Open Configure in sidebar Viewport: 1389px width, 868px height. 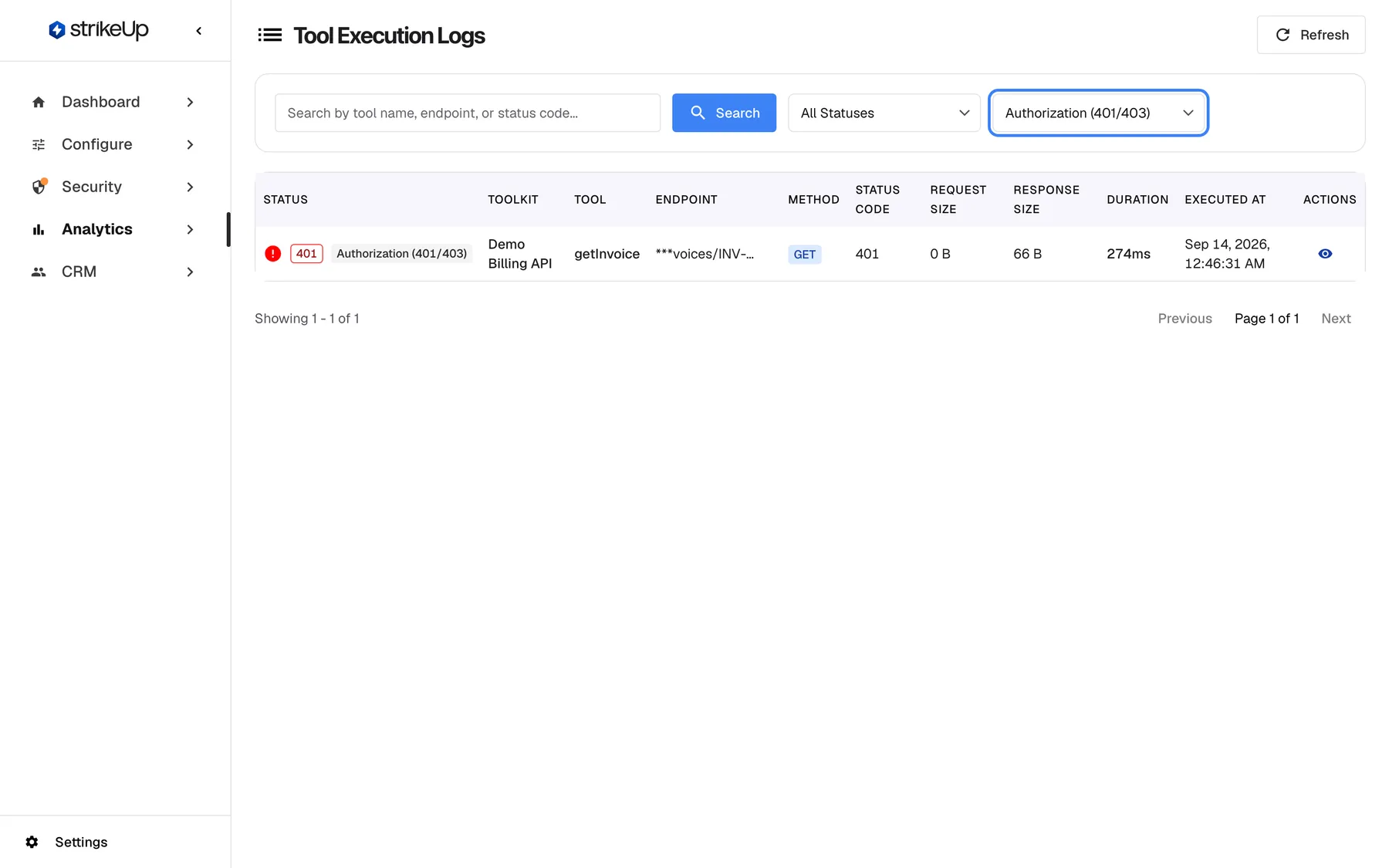click(x=113, y=144)
